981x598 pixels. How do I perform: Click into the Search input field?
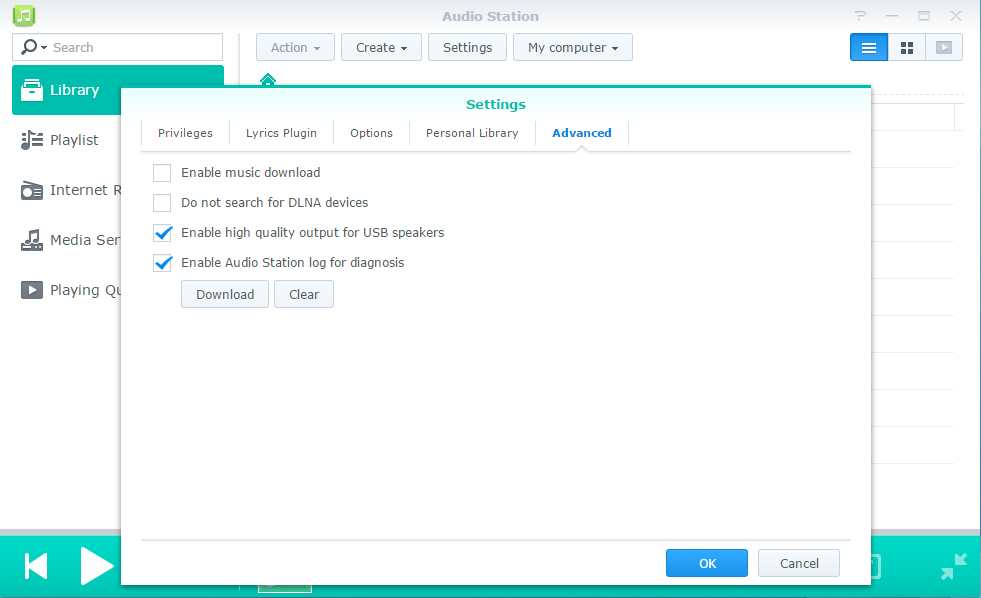(136, 48)
